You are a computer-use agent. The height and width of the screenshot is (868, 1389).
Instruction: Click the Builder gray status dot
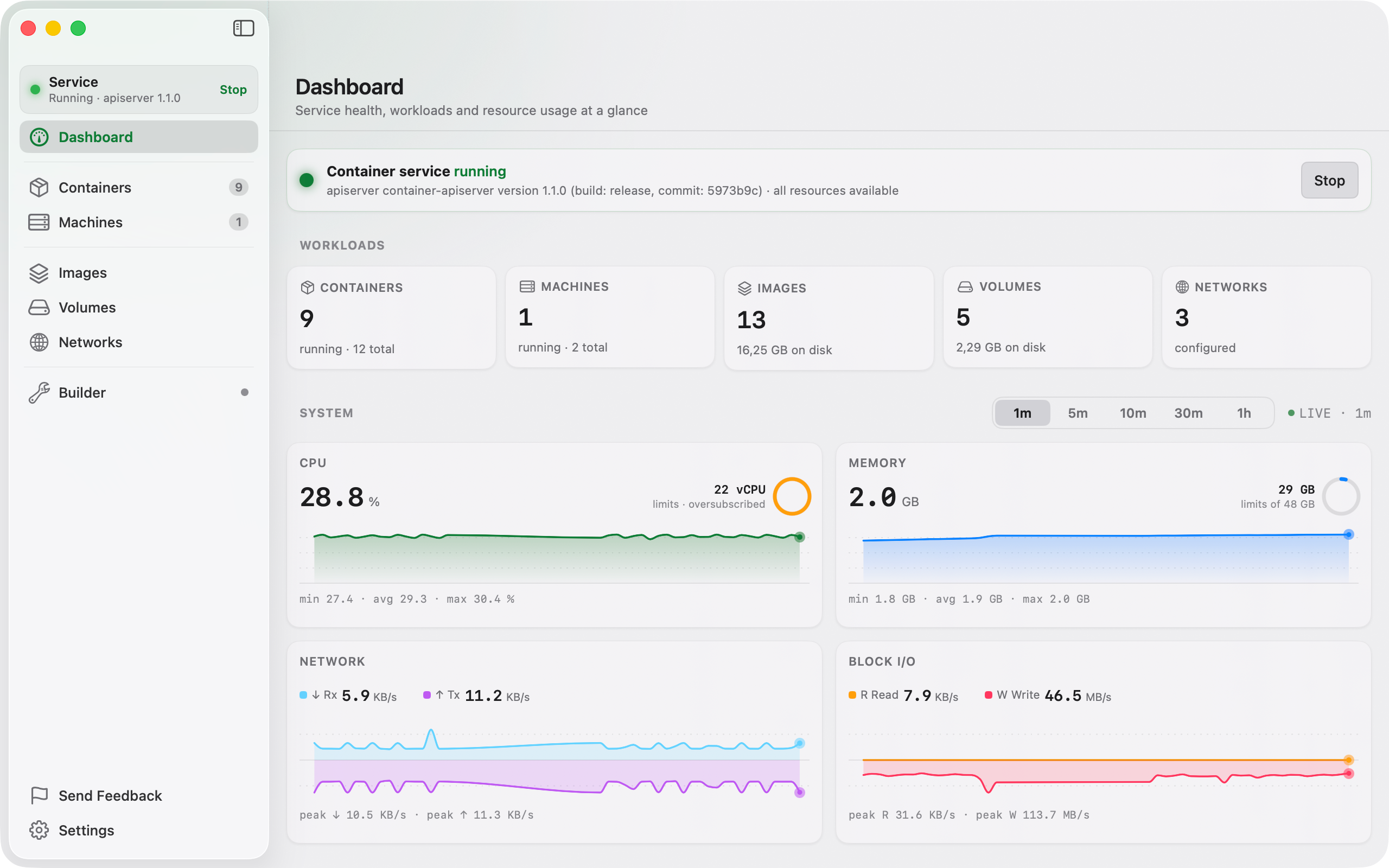tap(245, 393)
